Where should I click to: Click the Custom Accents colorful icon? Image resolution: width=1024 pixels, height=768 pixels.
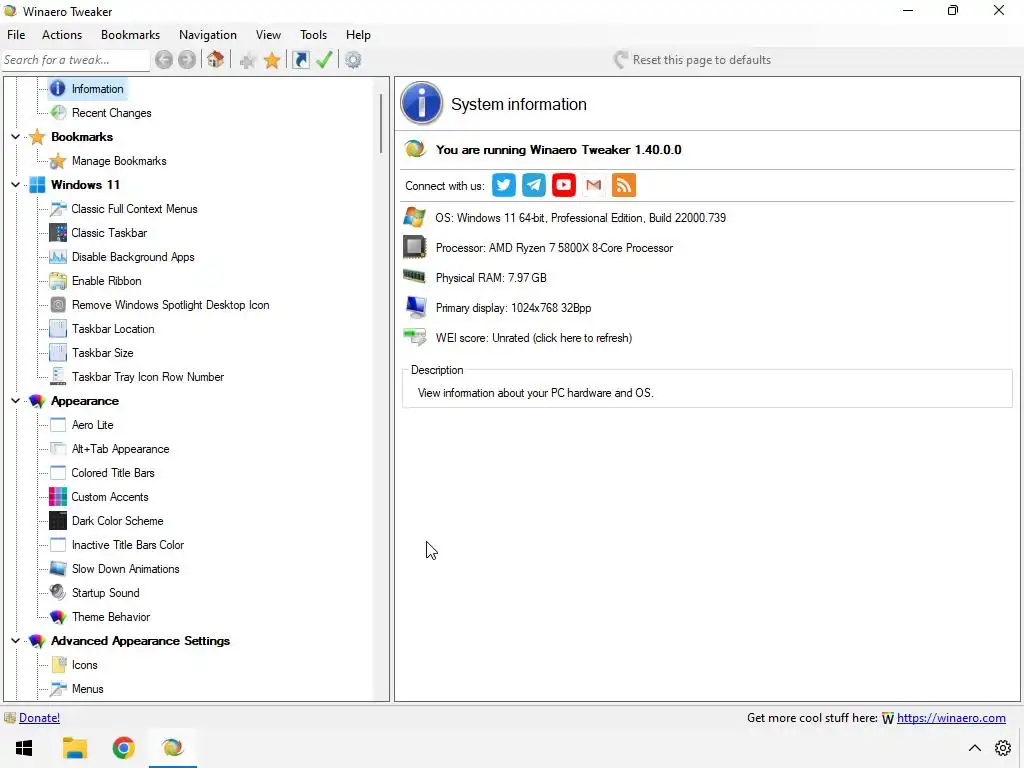pos(57,497)
